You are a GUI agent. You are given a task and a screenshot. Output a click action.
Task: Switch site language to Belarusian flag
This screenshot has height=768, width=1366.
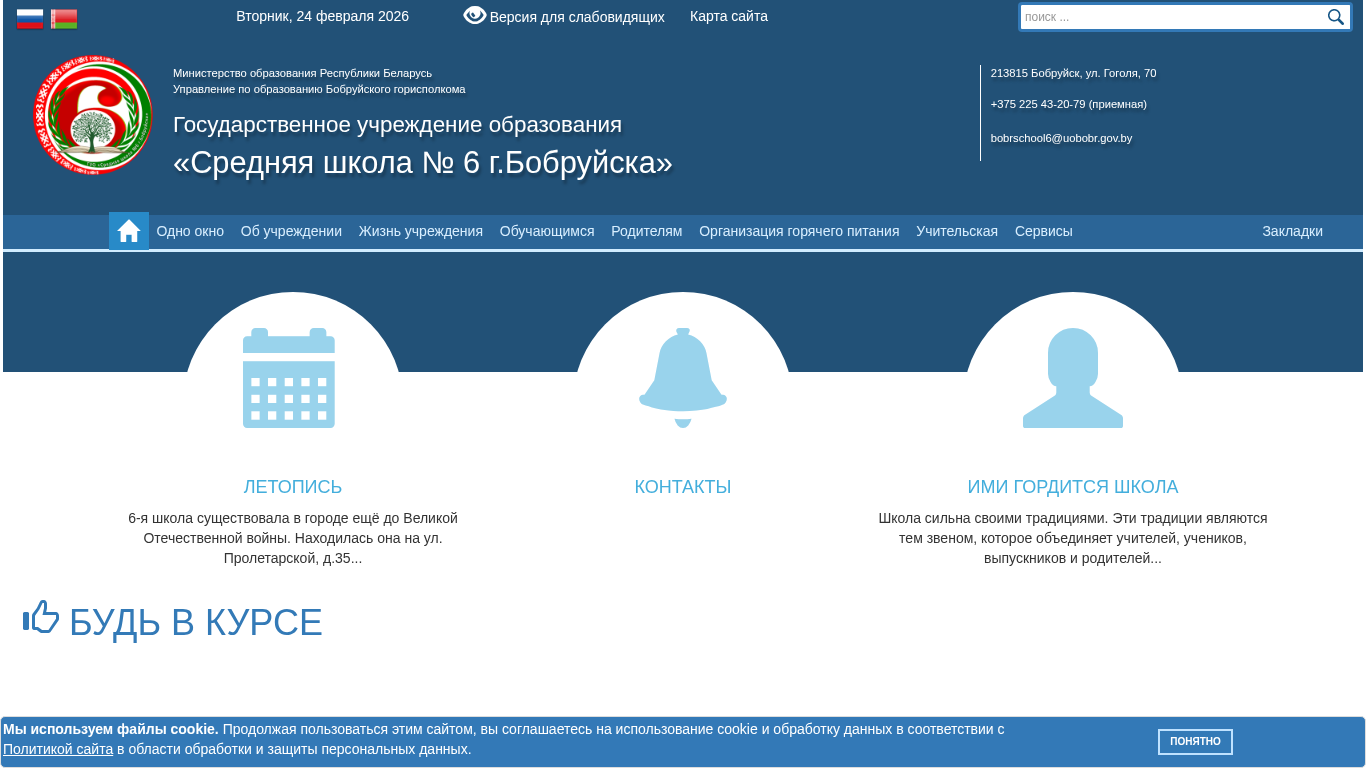64,19
